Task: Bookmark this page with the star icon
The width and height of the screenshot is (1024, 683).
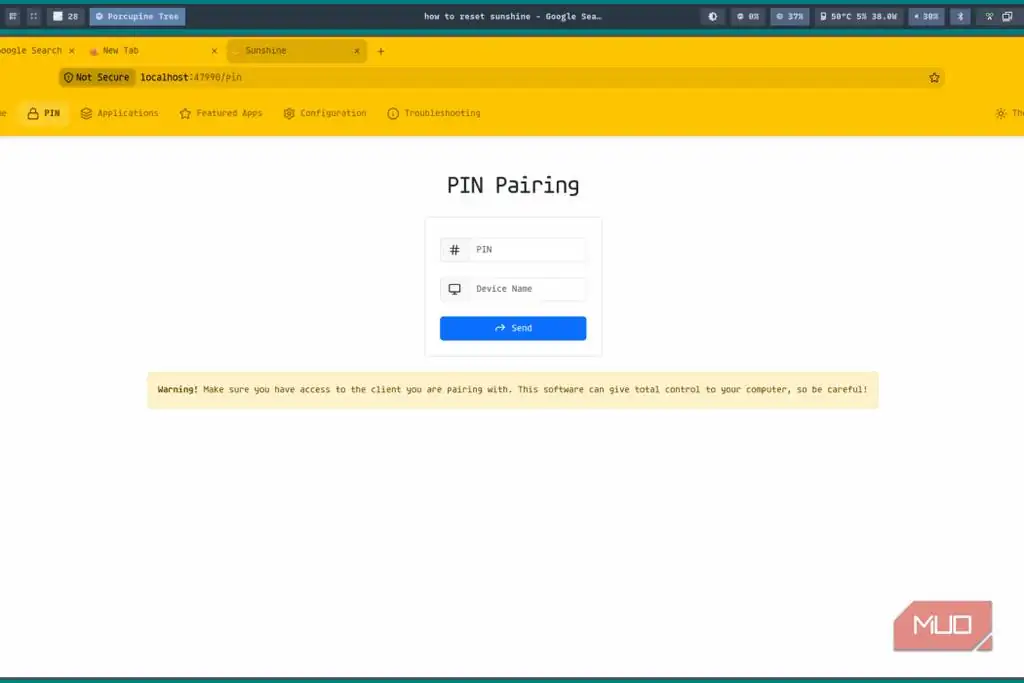Action: 935,78
